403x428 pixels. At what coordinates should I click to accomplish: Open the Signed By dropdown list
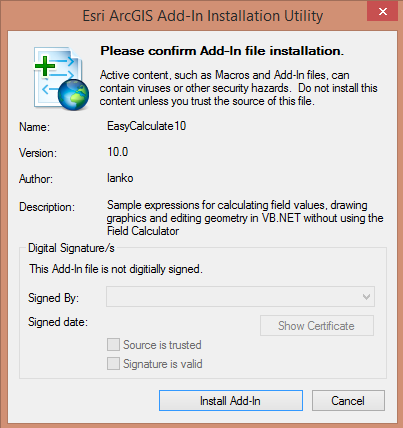point(240,296)
